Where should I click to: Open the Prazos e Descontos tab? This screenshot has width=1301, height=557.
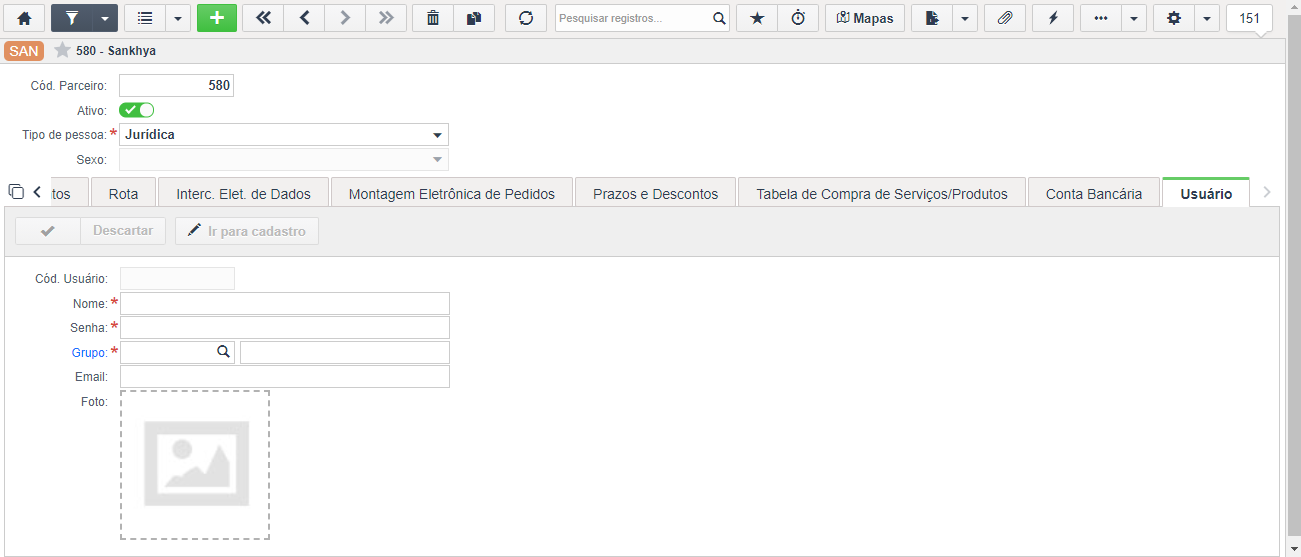(655, 194)
